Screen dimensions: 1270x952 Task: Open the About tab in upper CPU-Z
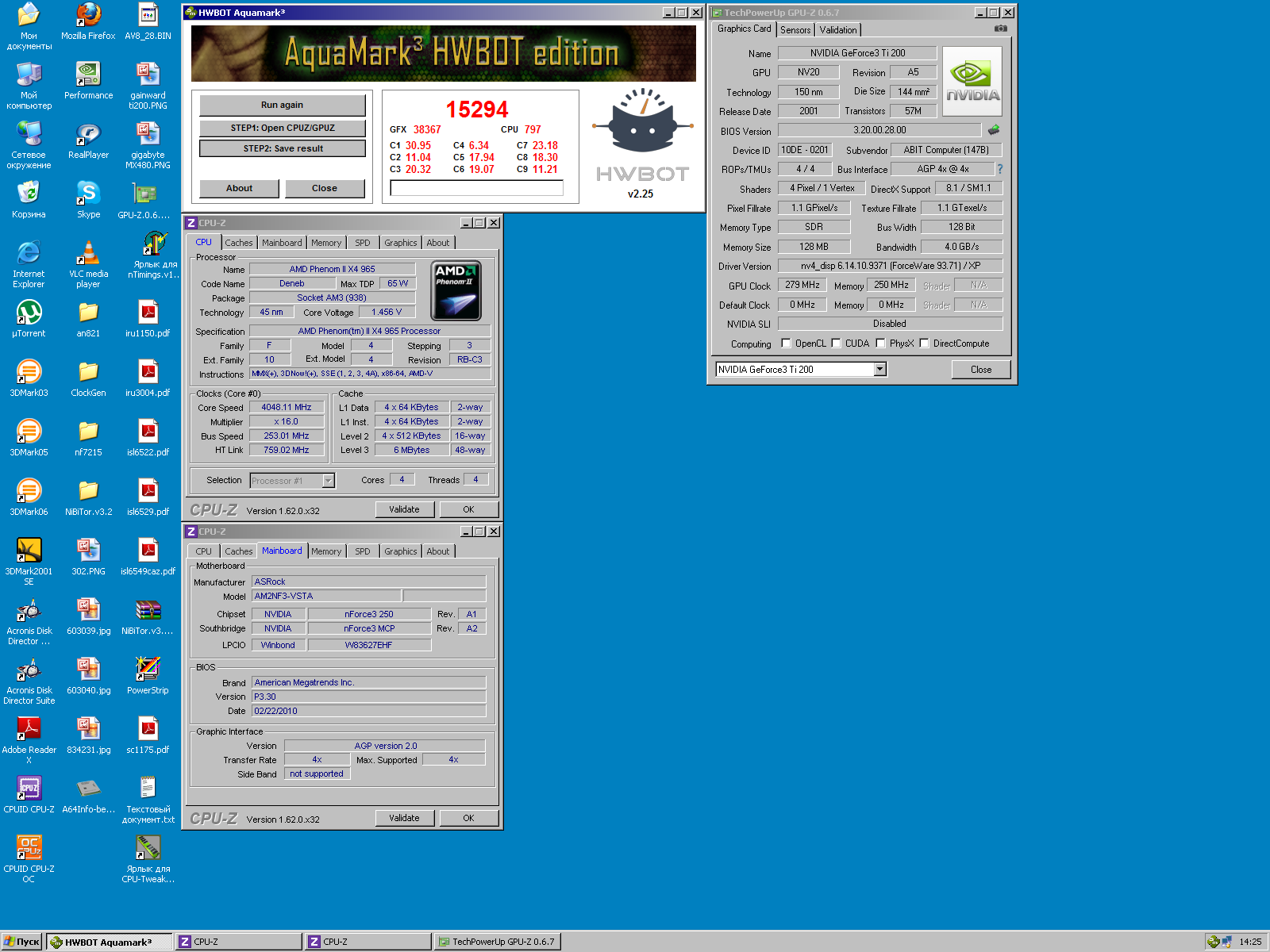(438, 243)
